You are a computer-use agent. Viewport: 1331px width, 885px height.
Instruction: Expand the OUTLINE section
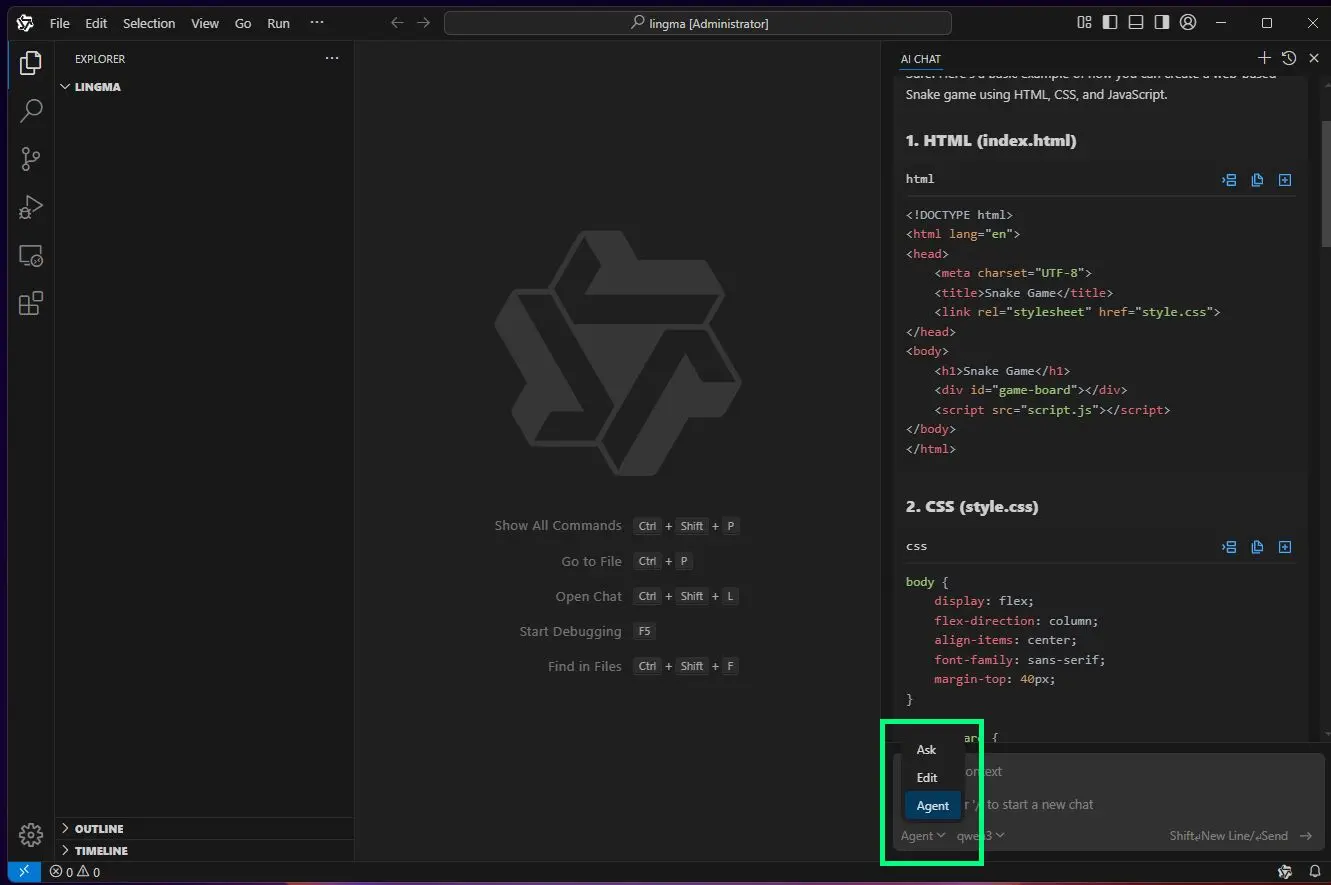pos(98,829)
